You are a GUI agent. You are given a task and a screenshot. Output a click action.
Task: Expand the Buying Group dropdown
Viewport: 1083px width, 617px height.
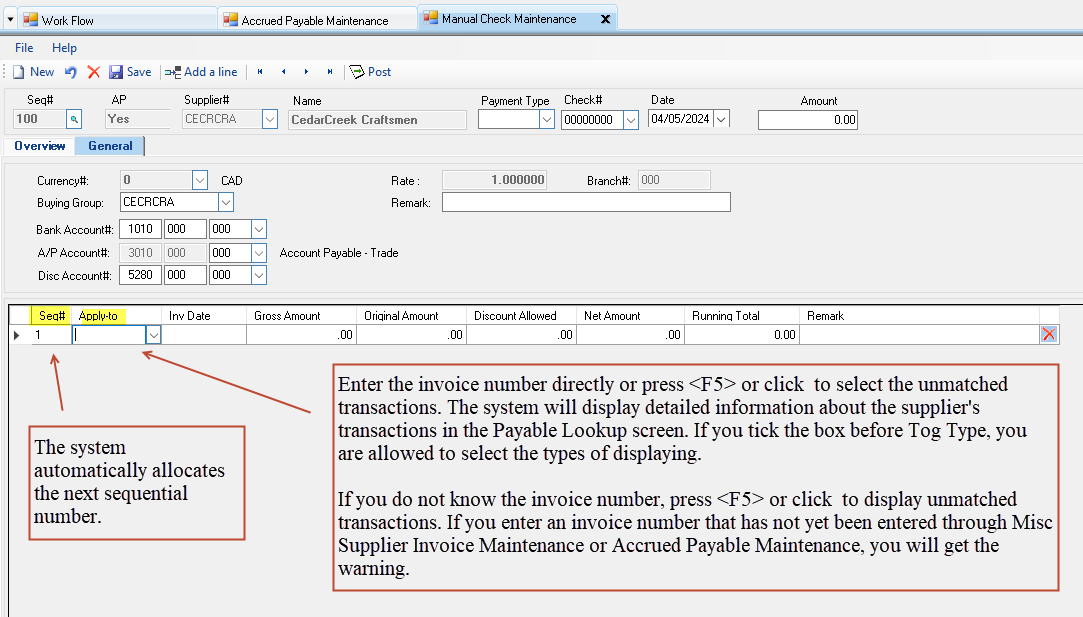pos(226,202)
